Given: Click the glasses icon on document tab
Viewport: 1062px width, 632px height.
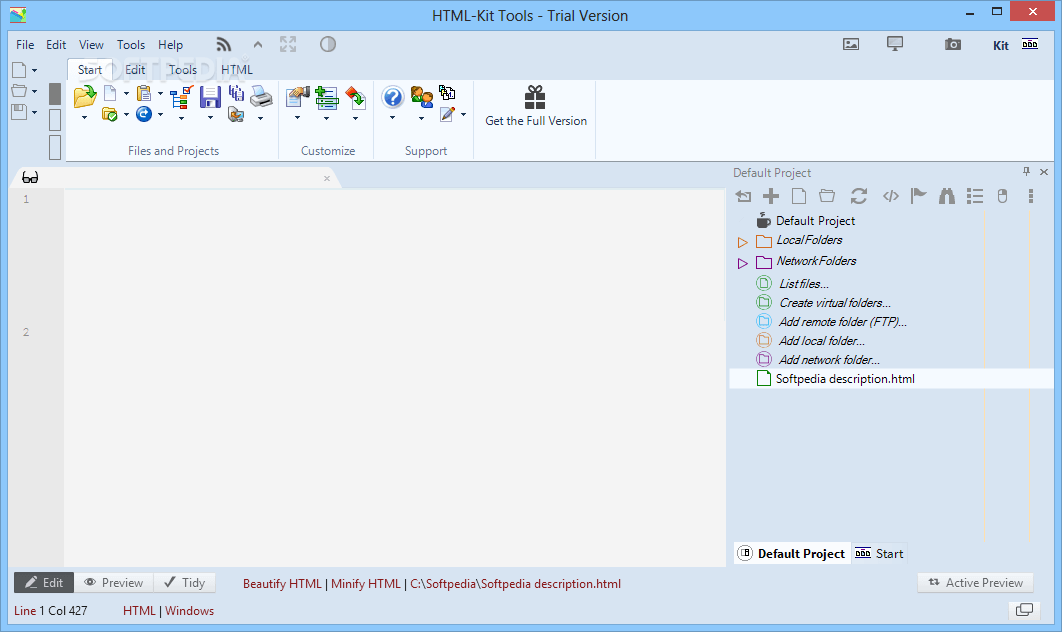Looking at the screenshot, I should (30, 177).
